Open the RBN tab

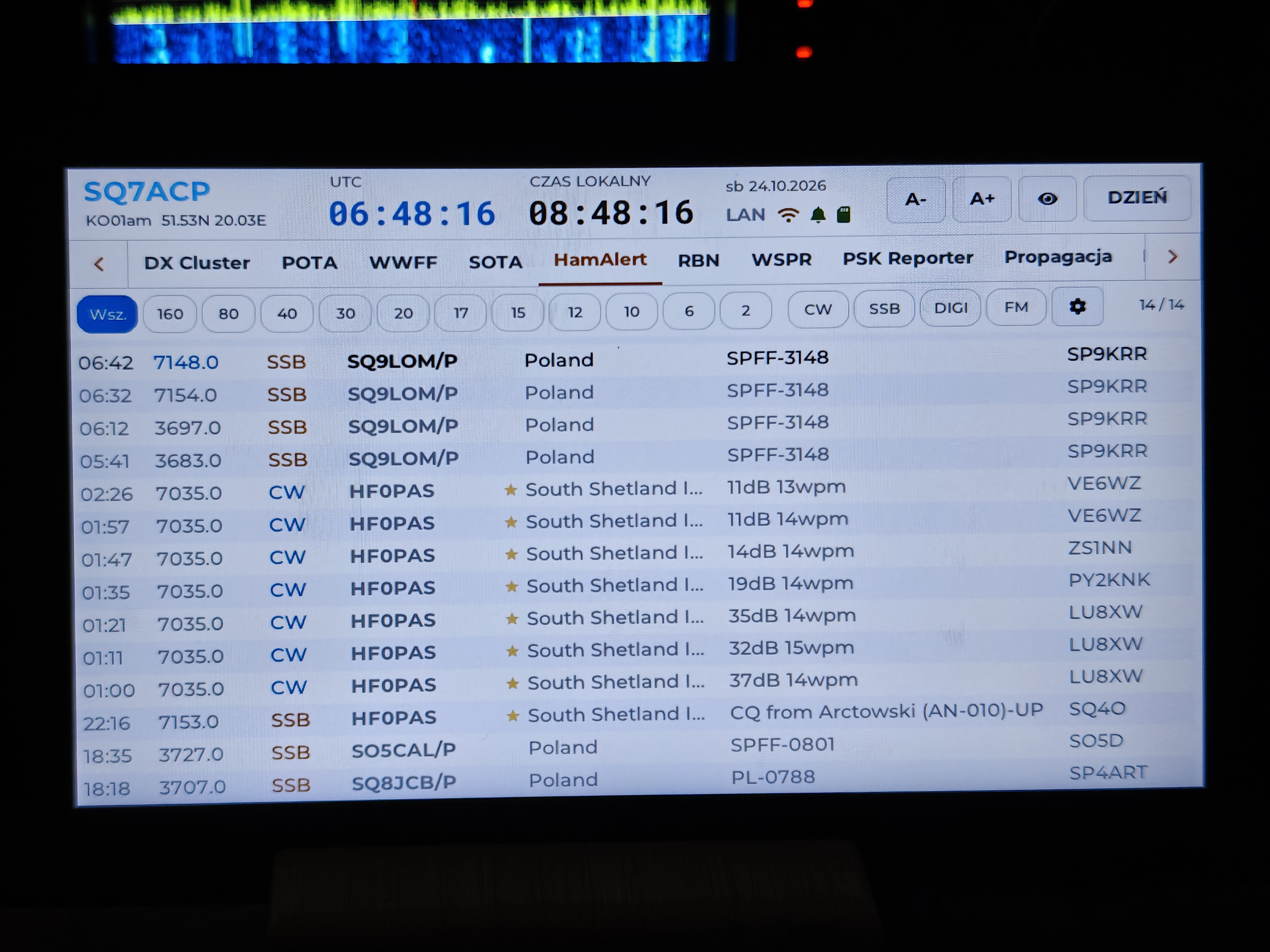click(698, 260)
